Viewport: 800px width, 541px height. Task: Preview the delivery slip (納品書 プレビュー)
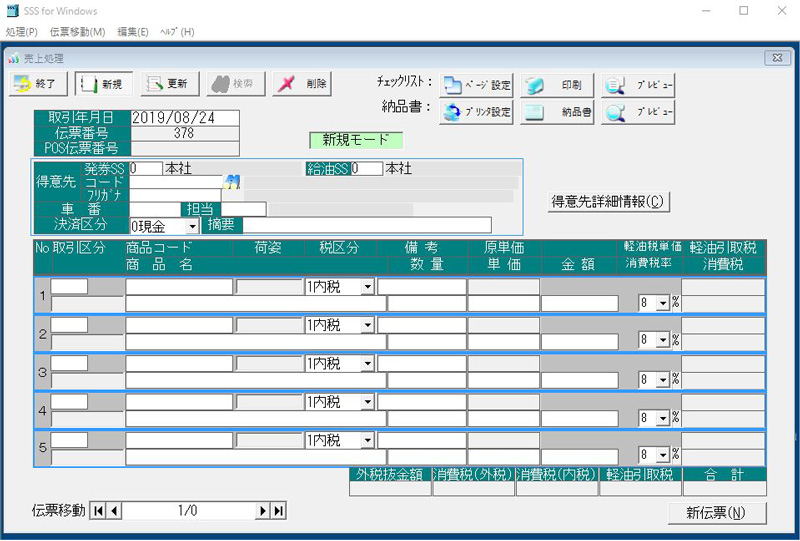[638, 112]
